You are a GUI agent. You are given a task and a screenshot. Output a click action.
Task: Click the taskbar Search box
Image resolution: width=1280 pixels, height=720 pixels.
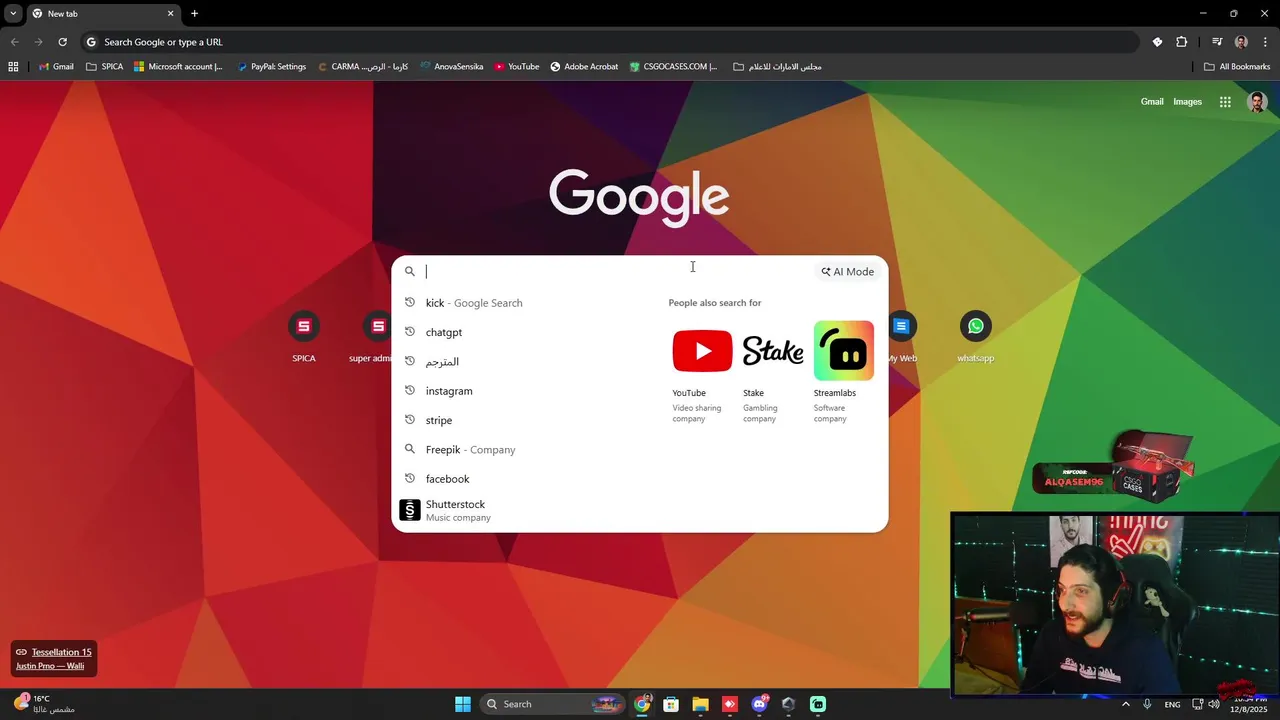coord(552,704)
